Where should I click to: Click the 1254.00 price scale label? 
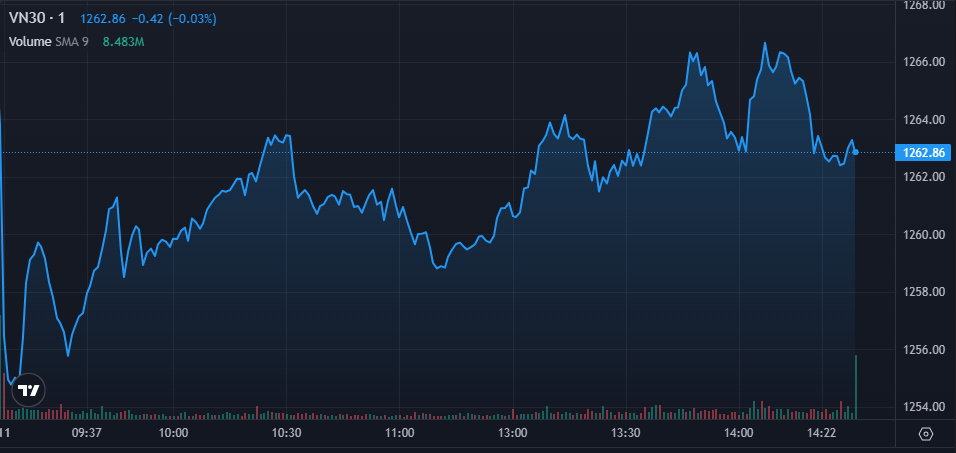tap(924, 407)
